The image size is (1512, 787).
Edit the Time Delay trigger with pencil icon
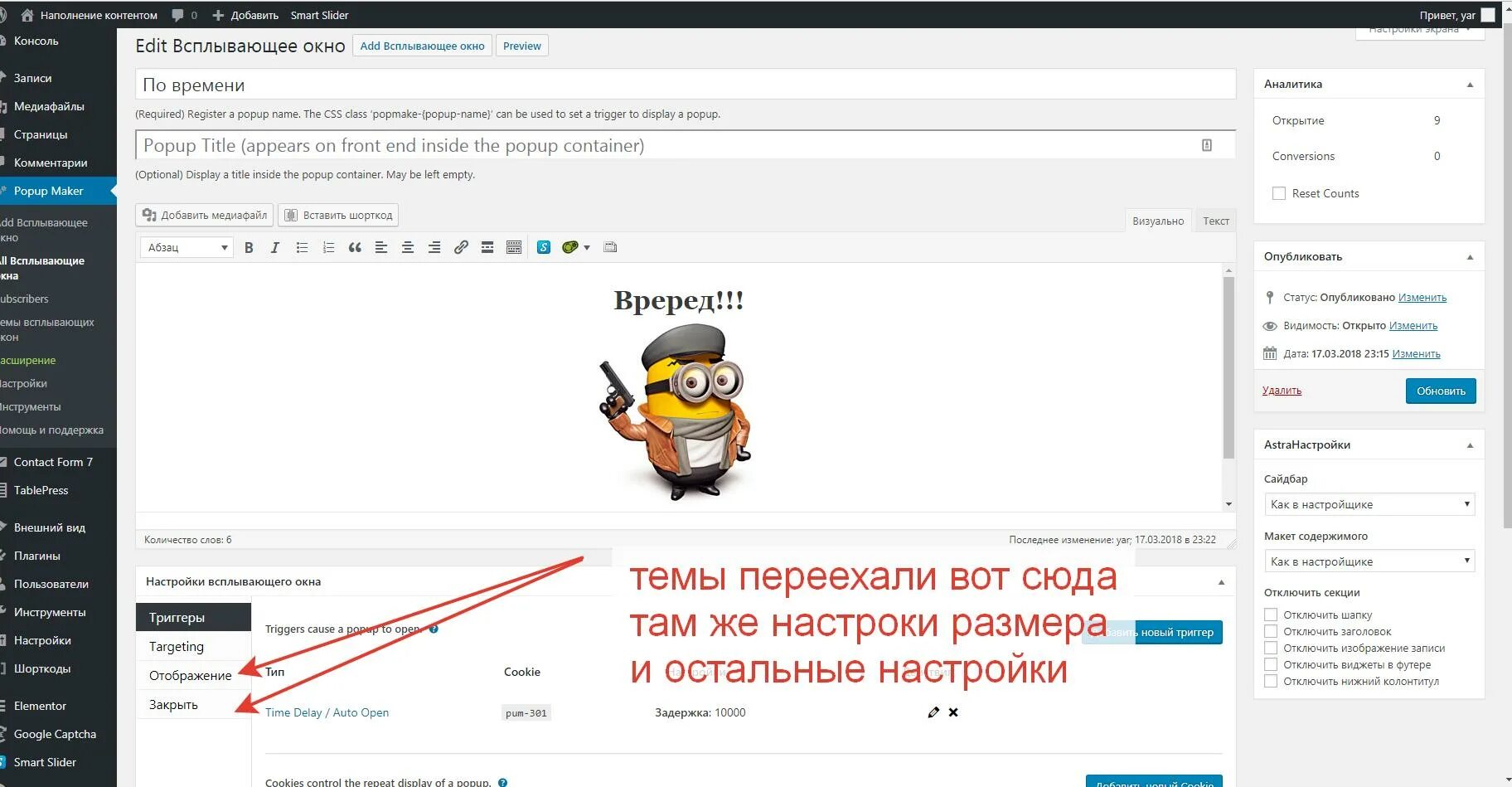pos(933,712)
